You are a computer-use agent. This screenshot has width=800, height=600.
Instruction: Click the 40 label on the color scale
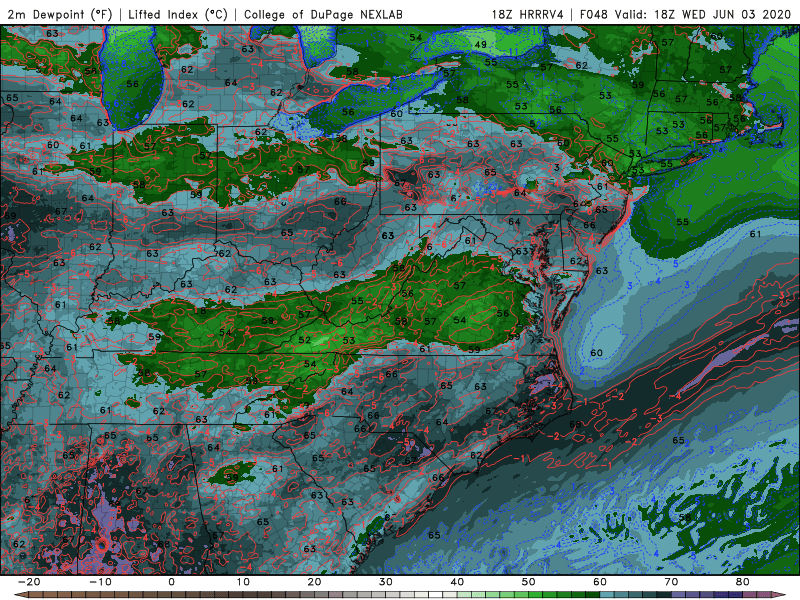pyautogui.click(x=457, y=582)
